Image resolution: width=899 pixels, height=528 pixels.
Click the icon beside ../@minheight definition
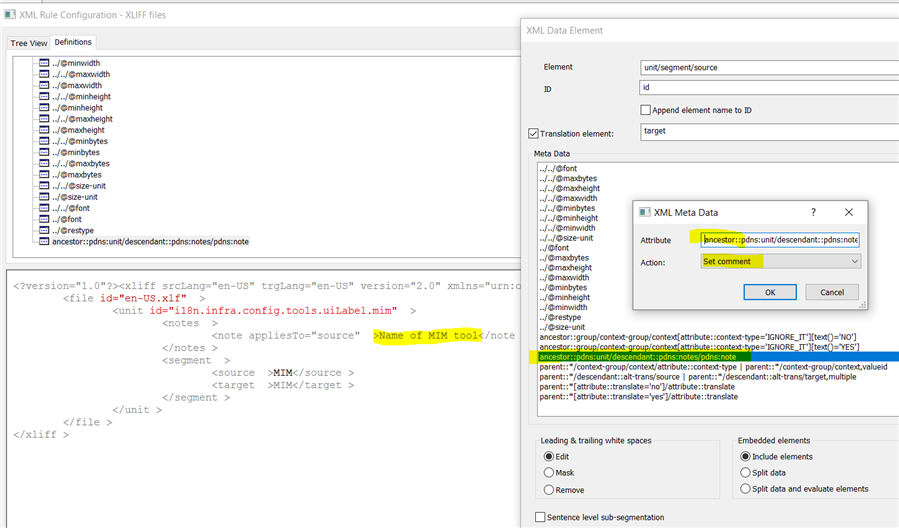(x=44, y=108)
